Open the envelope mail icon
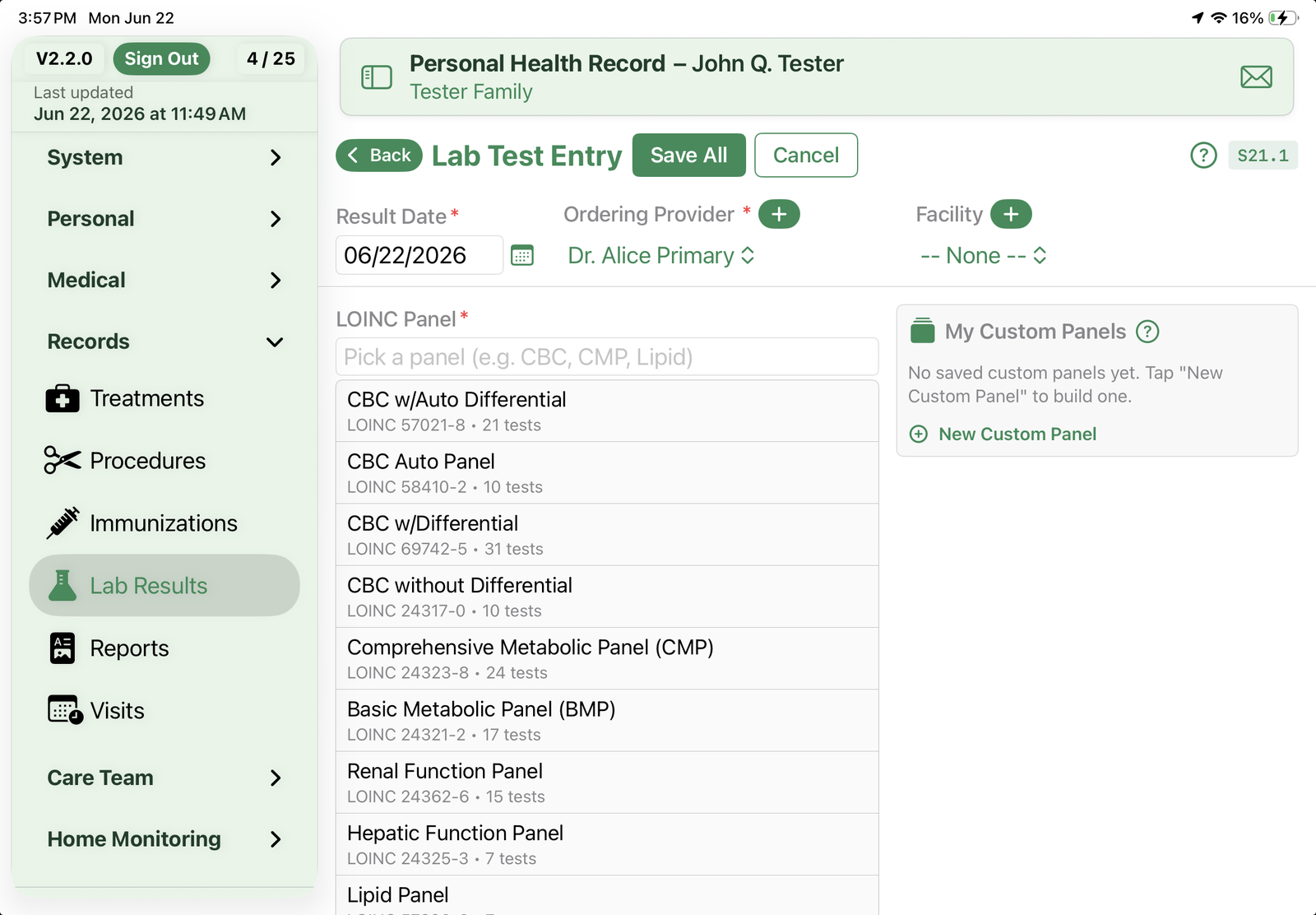The height and width of the screenshot is (915, 1316). [x=1256, y=77]
